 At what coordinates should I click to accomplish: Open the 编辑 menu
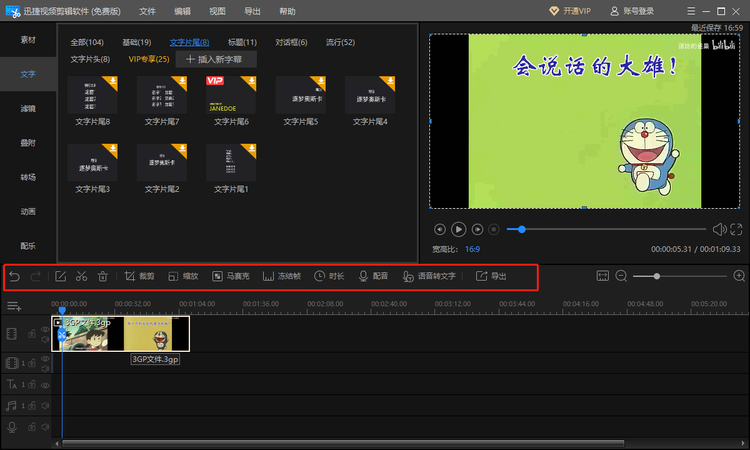click(182, 11)
